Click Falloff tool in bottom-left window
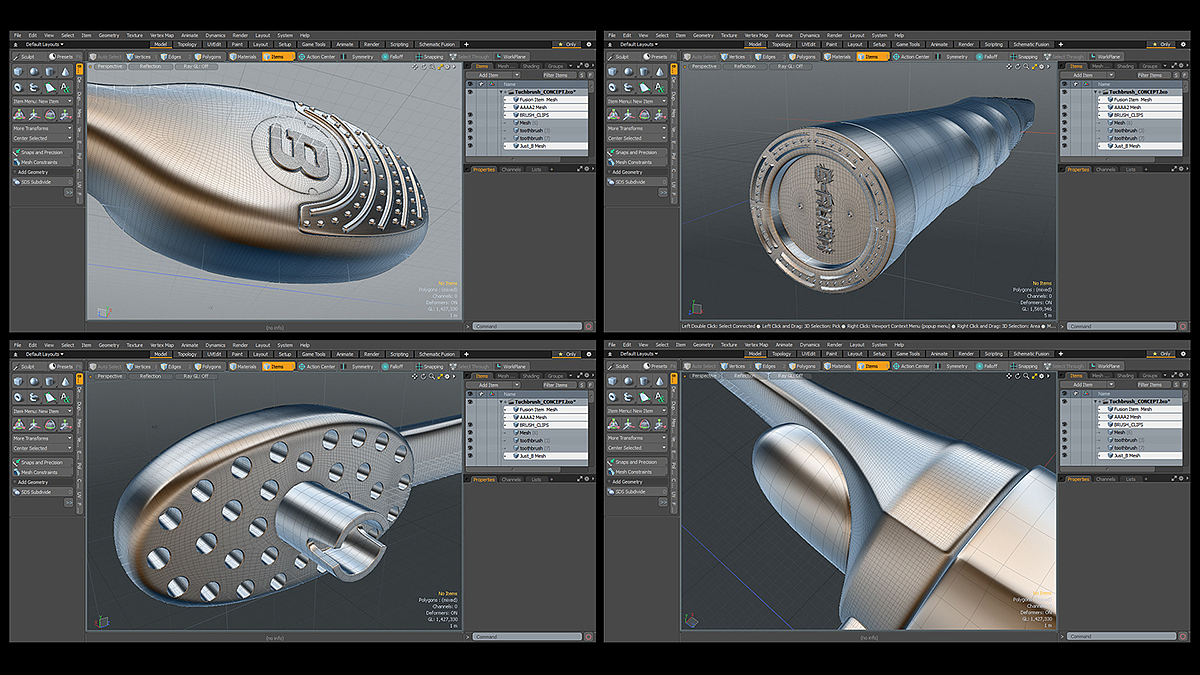The width and height of the screenshot is (1200, 675). (x=393, y=367)
